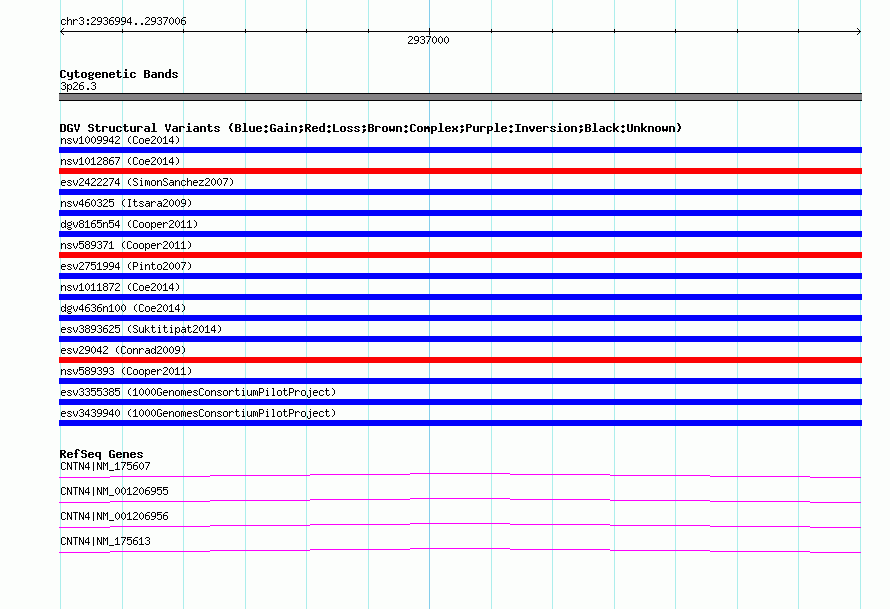Click the gray 3p26.3 cytogenetic band bar
Viewport: 890px width, 609px height.
460,97
